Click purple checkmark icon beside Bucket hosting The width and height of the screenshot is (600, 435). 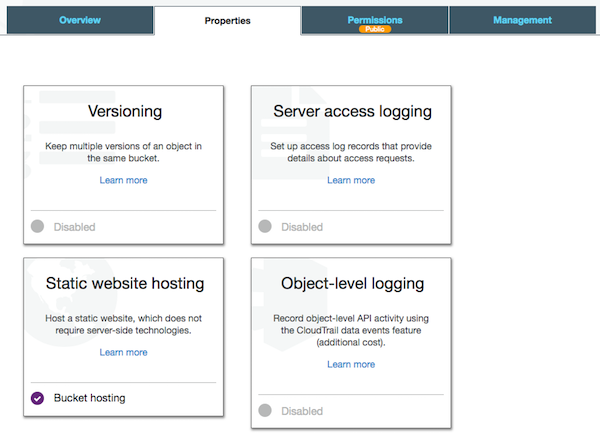click(38, 398)
